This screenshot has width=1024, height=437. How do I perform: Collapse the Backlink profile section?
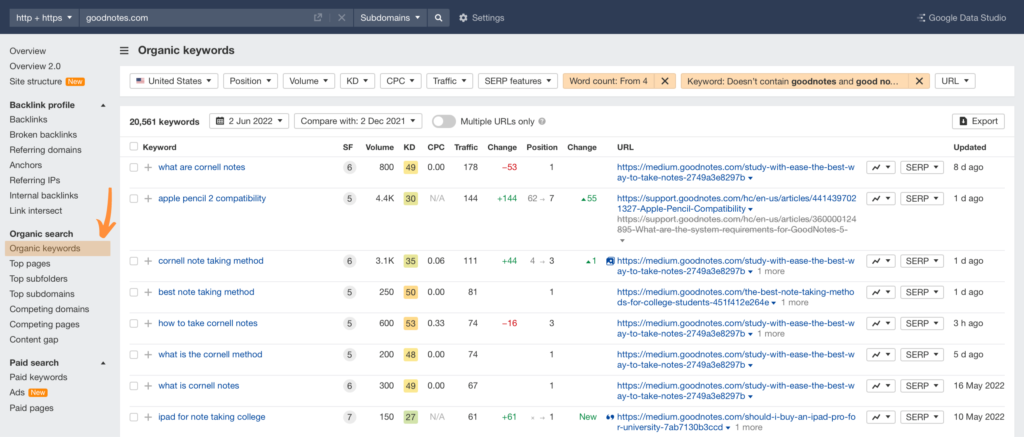click(x=103, y=105)
